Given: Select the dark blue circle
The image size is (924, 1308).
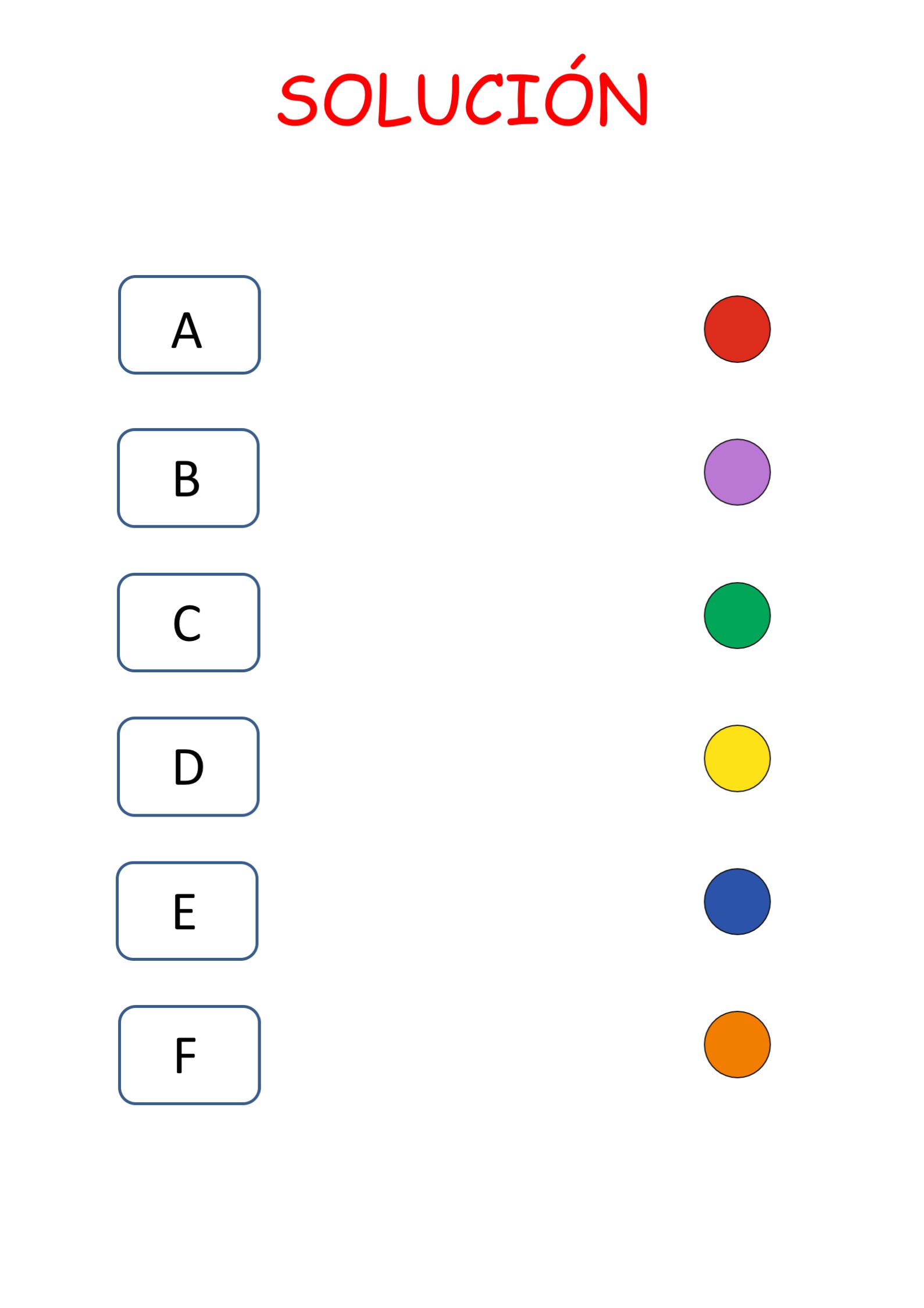Looking at the screenshot, I should 737,901.
